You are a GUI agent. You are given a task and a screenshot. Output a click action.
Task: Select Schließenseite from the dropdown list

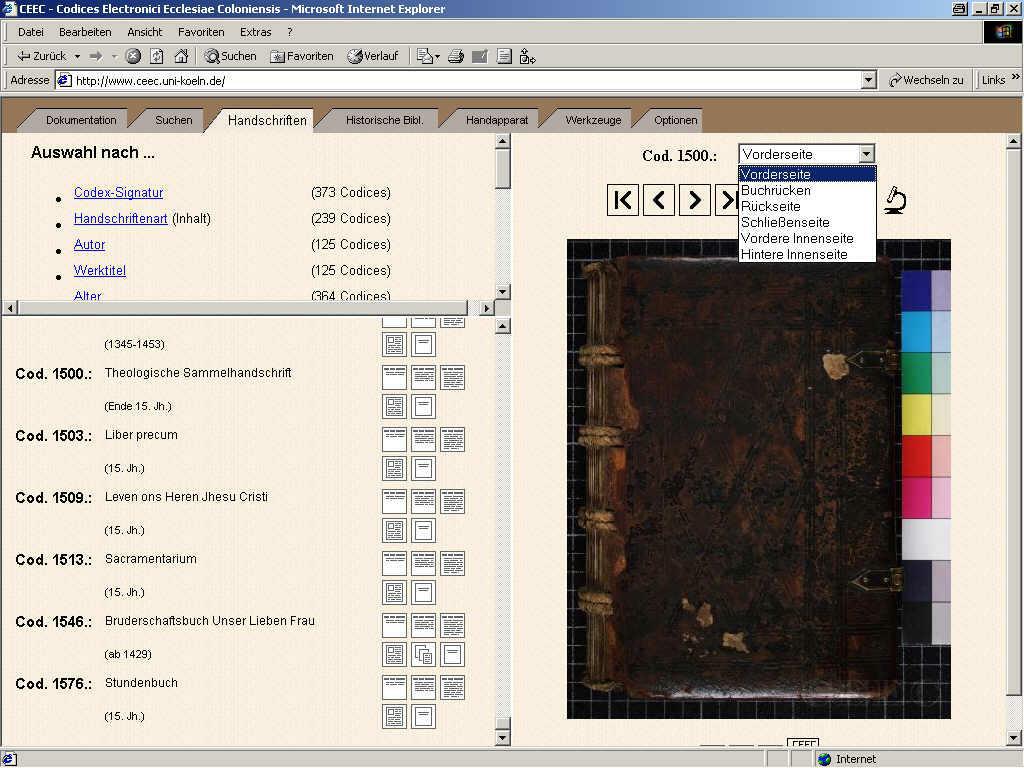coord(807,223)
